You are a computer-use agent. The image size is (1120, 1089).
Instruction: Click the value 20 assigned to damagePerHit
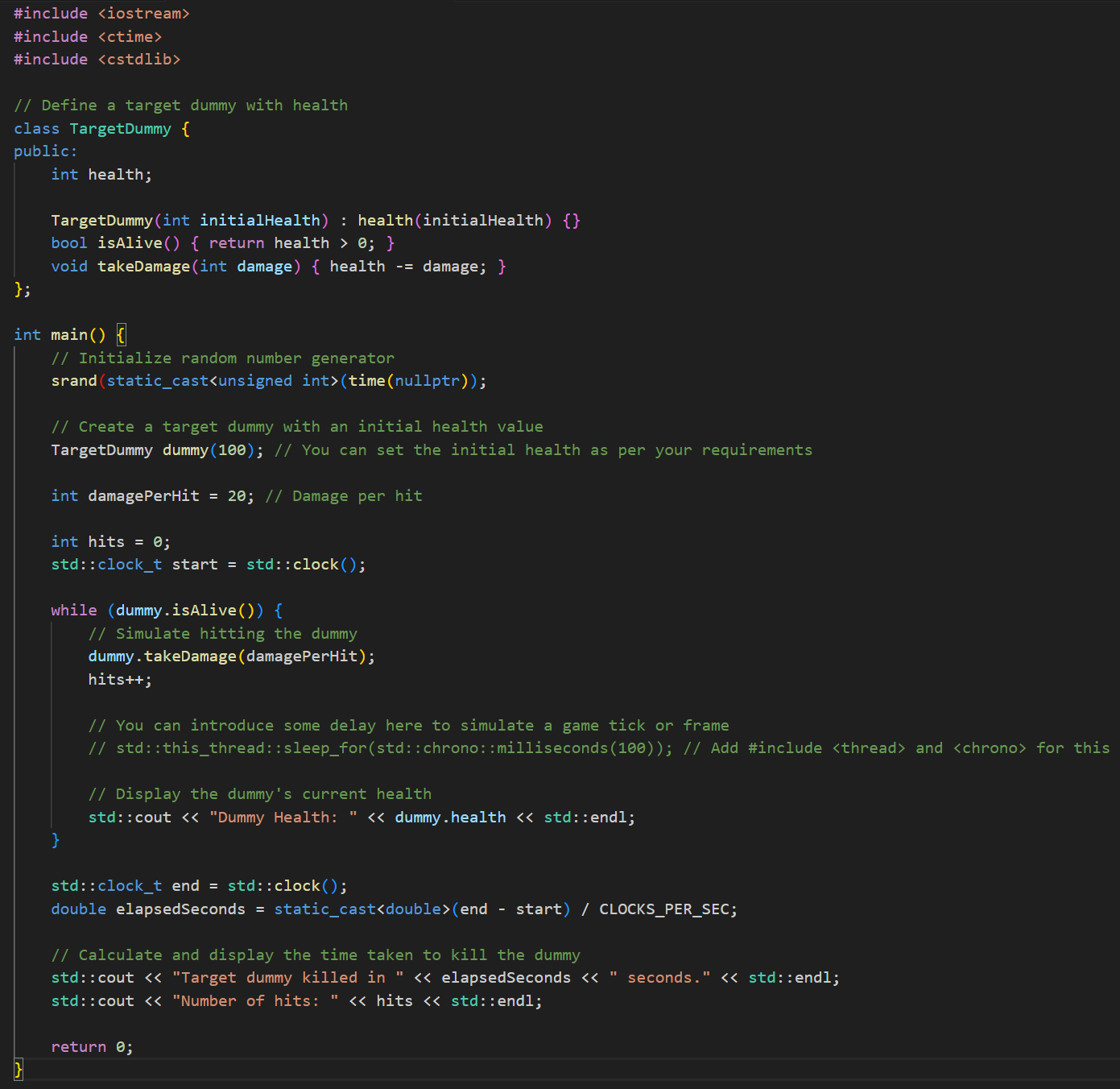[237, 496]
